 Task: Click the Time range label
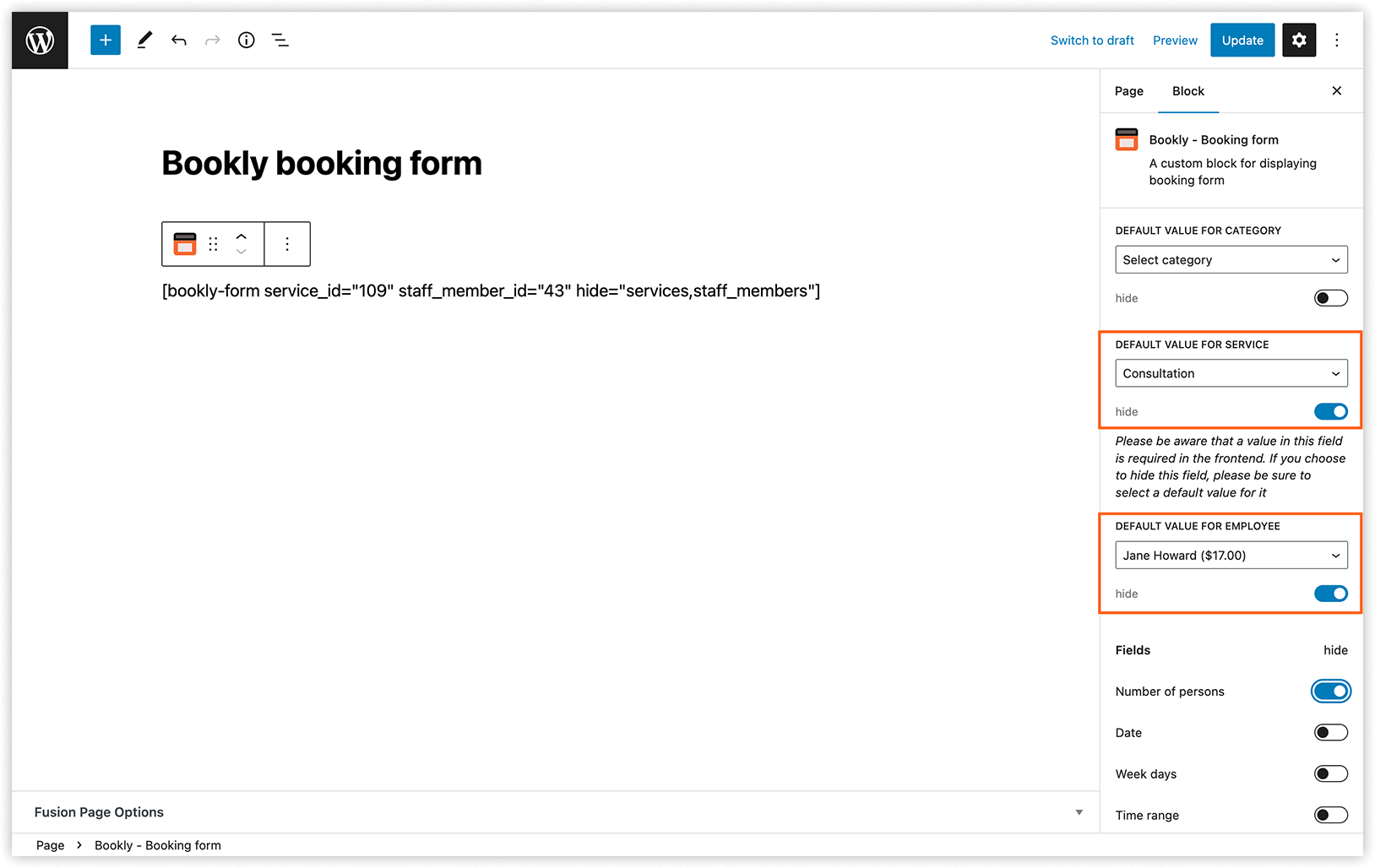tap(1147, 816)
